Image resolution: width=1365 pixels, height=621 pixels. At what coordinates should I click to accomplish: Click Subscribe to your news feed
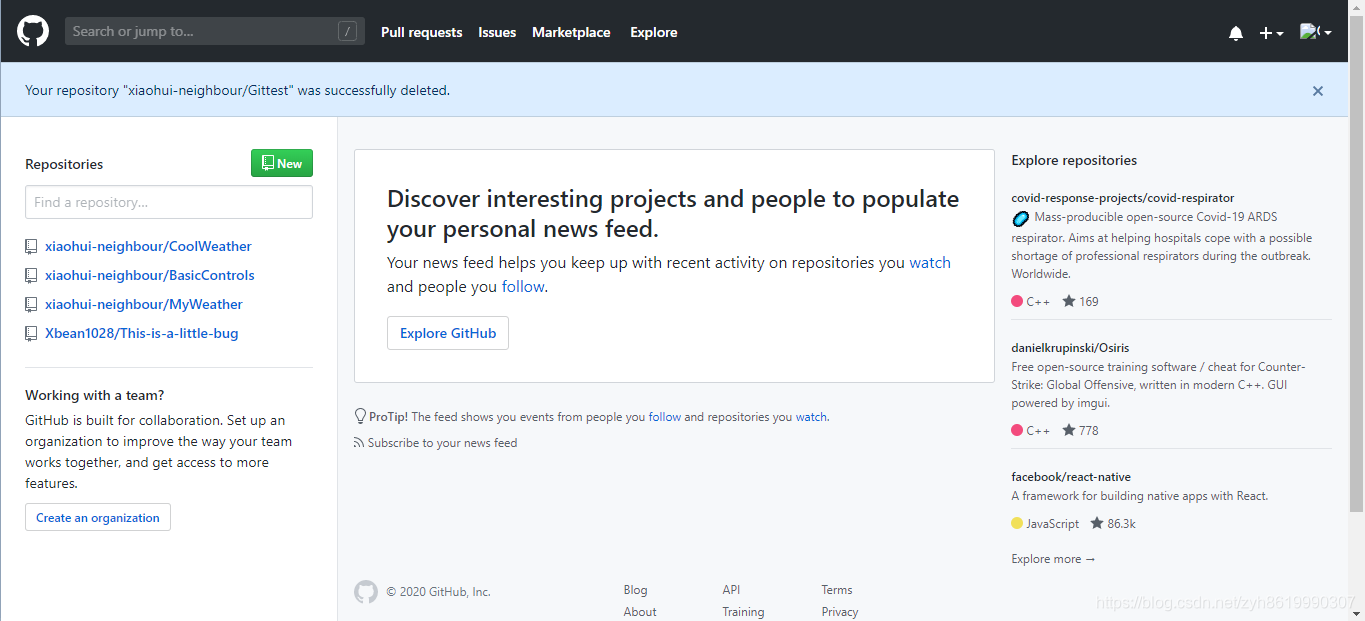442,443
